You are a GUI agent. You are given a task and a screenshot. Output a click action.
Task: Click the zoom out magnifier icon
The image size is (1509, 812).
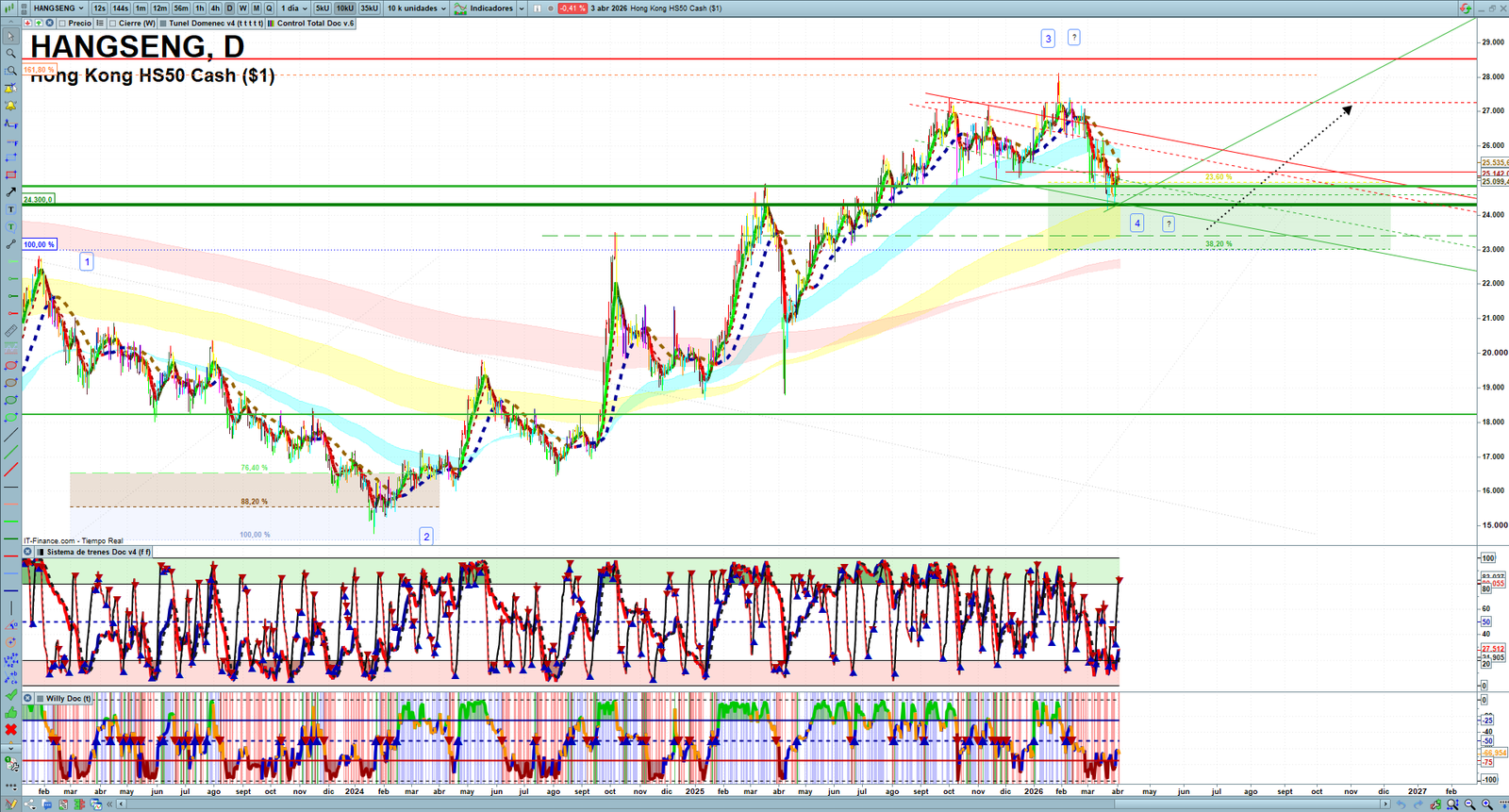tap(1469, 804)
